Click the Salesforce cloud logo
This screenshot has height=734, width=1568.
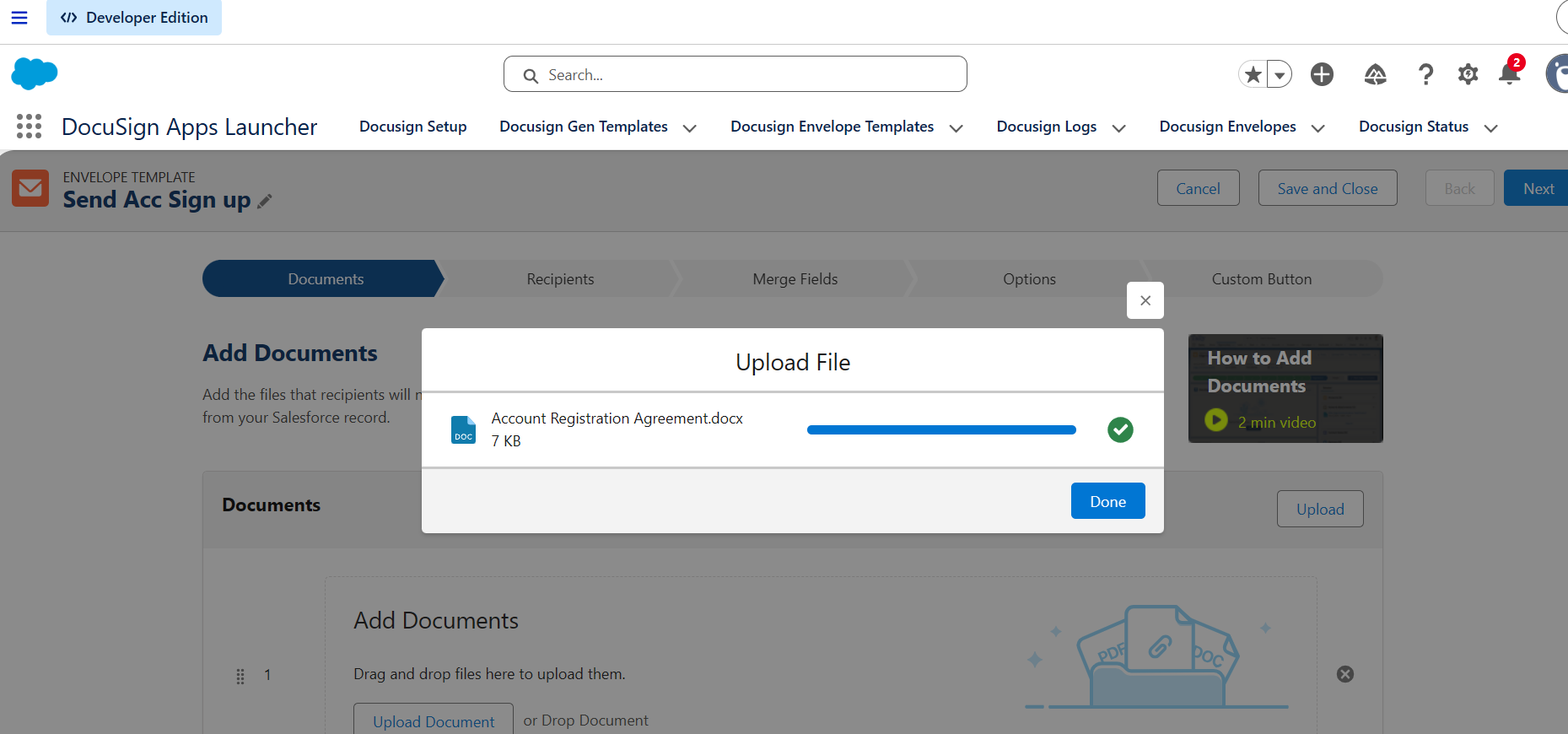tap(35, 74)
